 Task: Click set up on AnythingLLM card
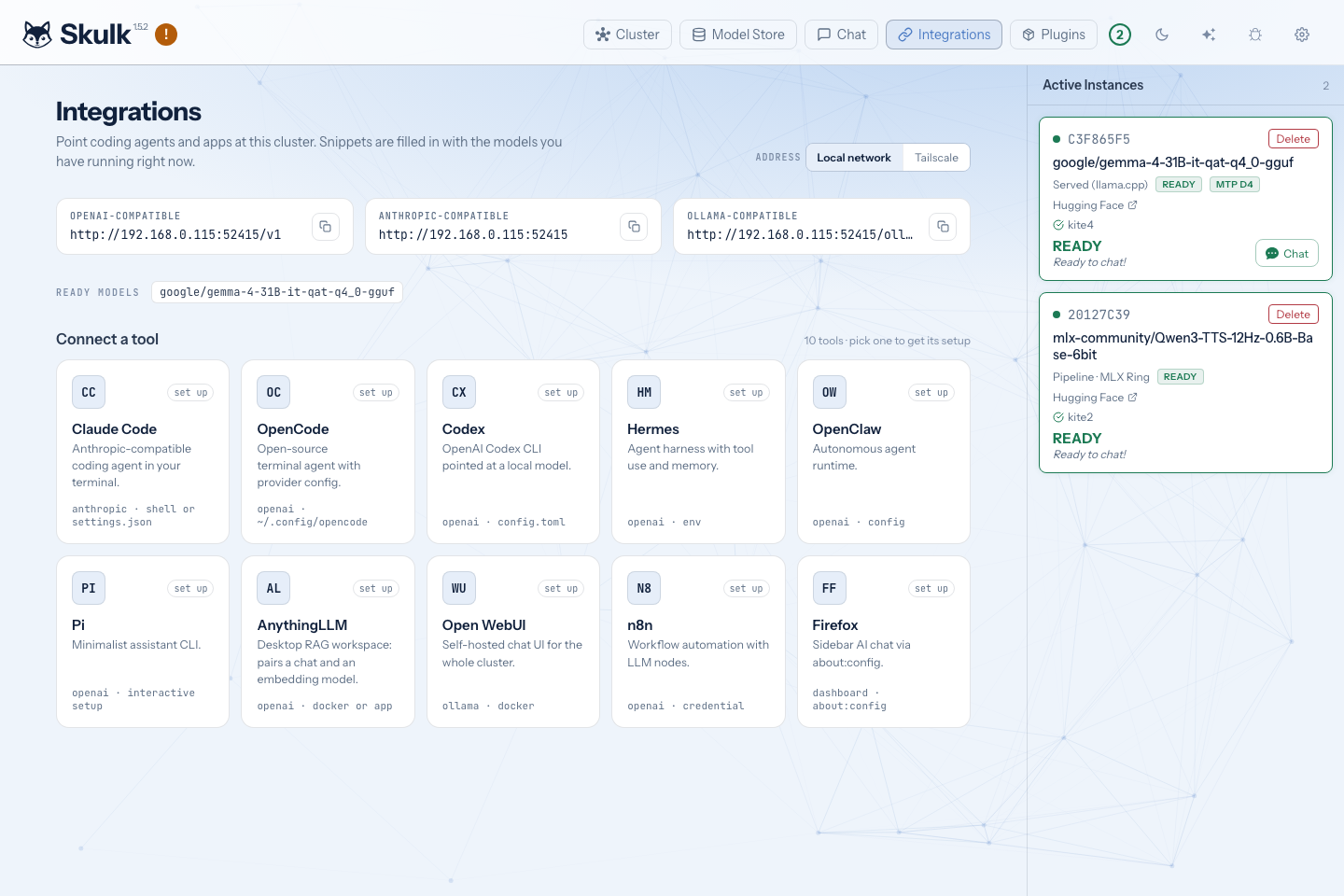[x=376, y=589]
